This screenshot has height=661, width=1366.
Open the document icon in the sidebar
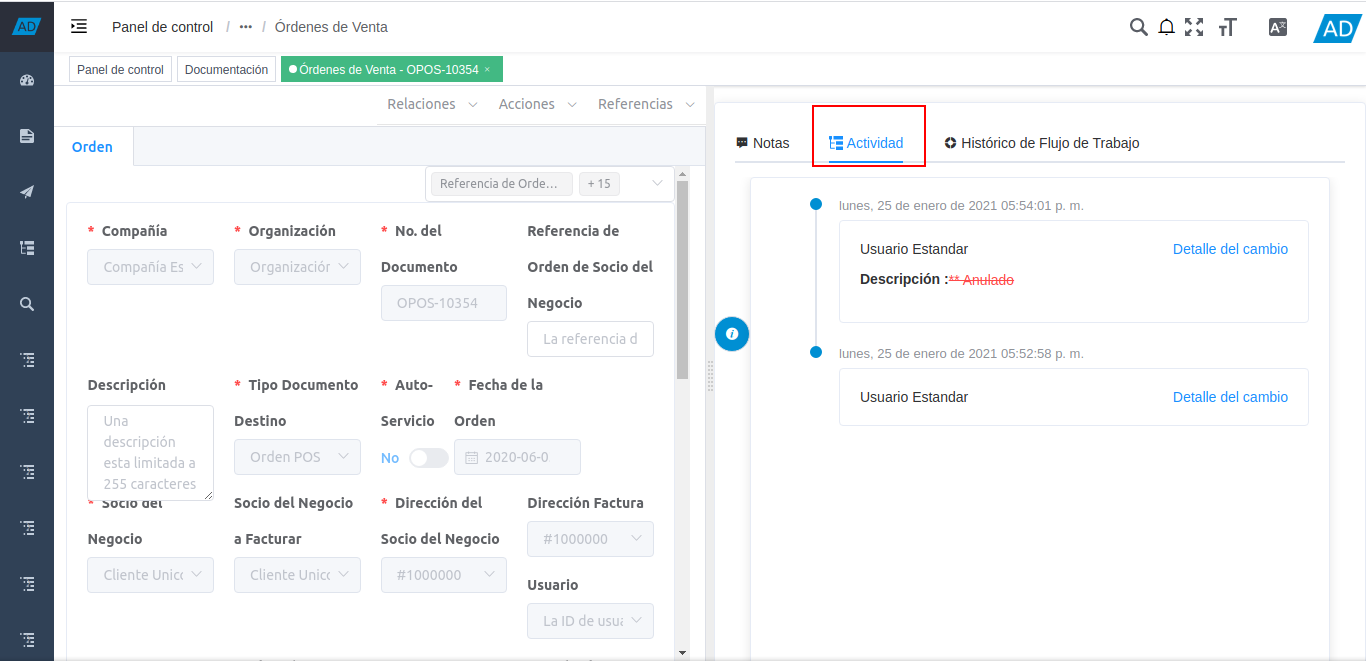27,136
